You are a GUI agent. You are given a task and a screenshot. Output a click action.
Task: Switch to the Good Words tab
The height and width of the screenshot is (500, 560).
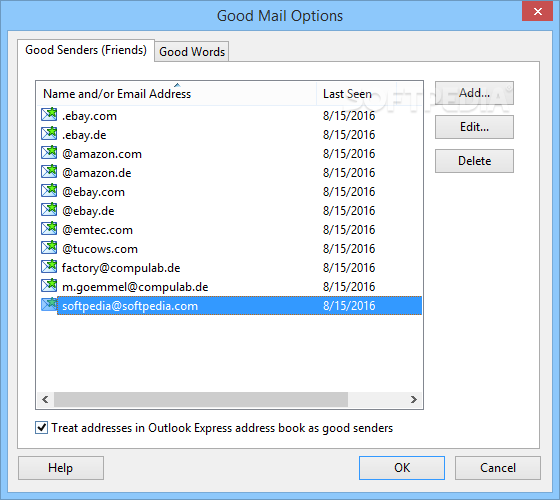pos(192,52)
